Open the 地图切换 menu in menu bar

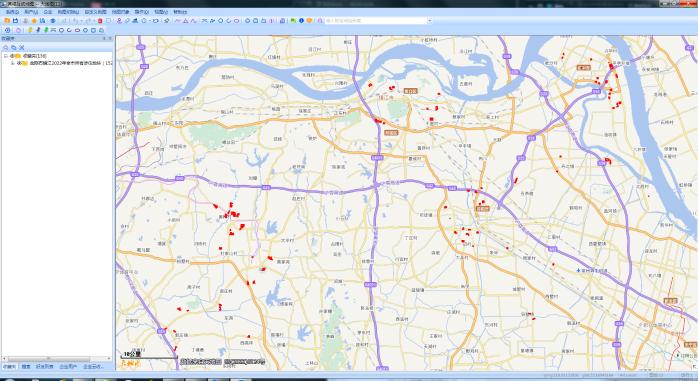point(68,12)
